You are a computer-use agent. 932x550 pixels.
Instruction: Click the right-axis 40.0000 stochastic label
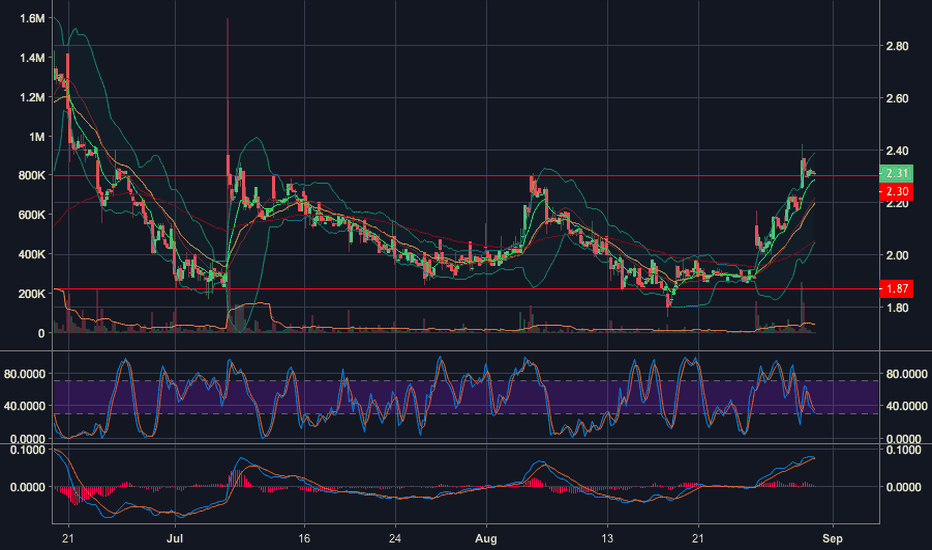coord(906,406)
